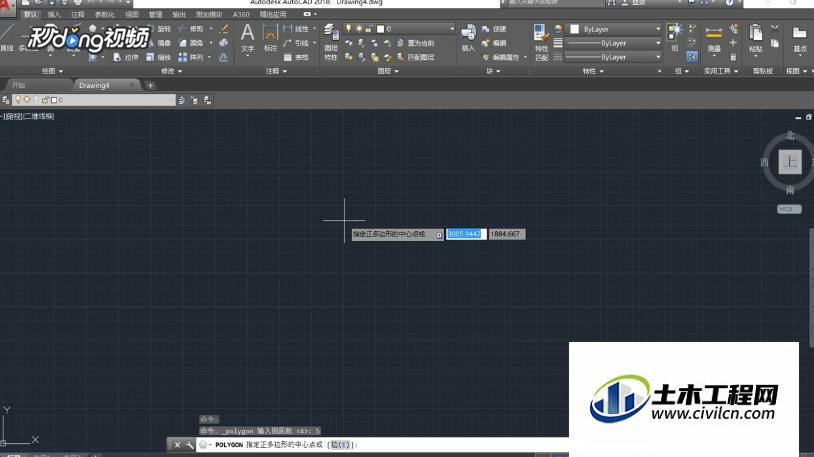Screen dimensions: 814x457
Task: Click the POLYGON command line input
Action: [x=382, y=445]
